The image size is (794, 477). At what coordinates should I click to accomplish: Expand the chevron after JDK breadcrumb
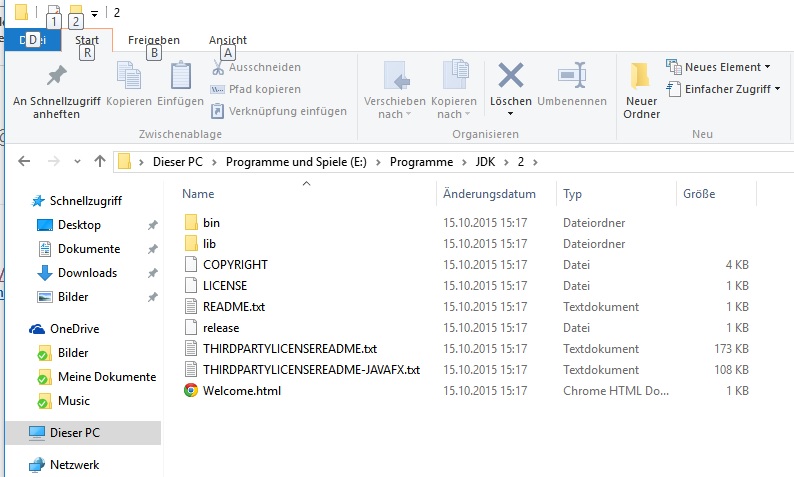[x=506, y=162]
